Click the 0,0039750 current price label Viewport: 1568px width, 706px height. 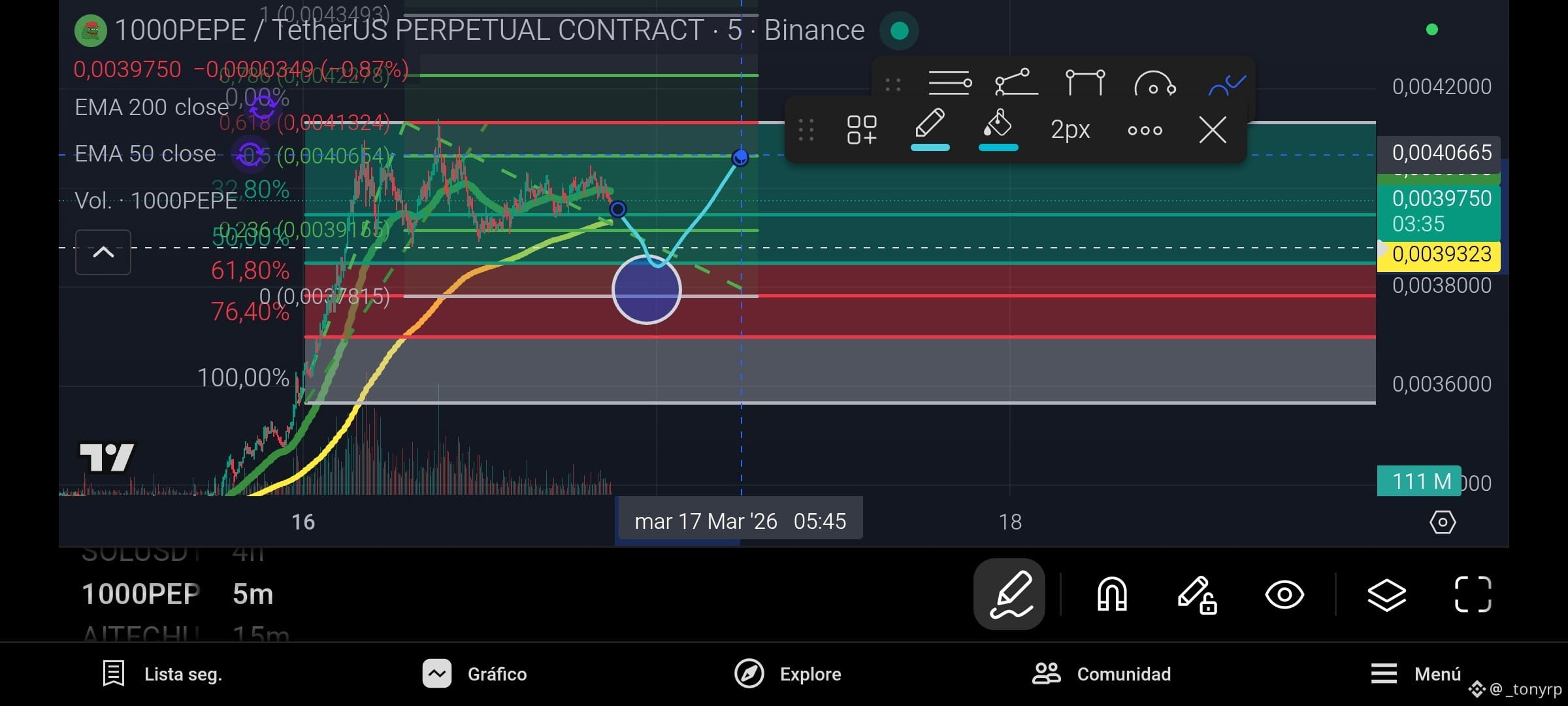point(1439,211)
